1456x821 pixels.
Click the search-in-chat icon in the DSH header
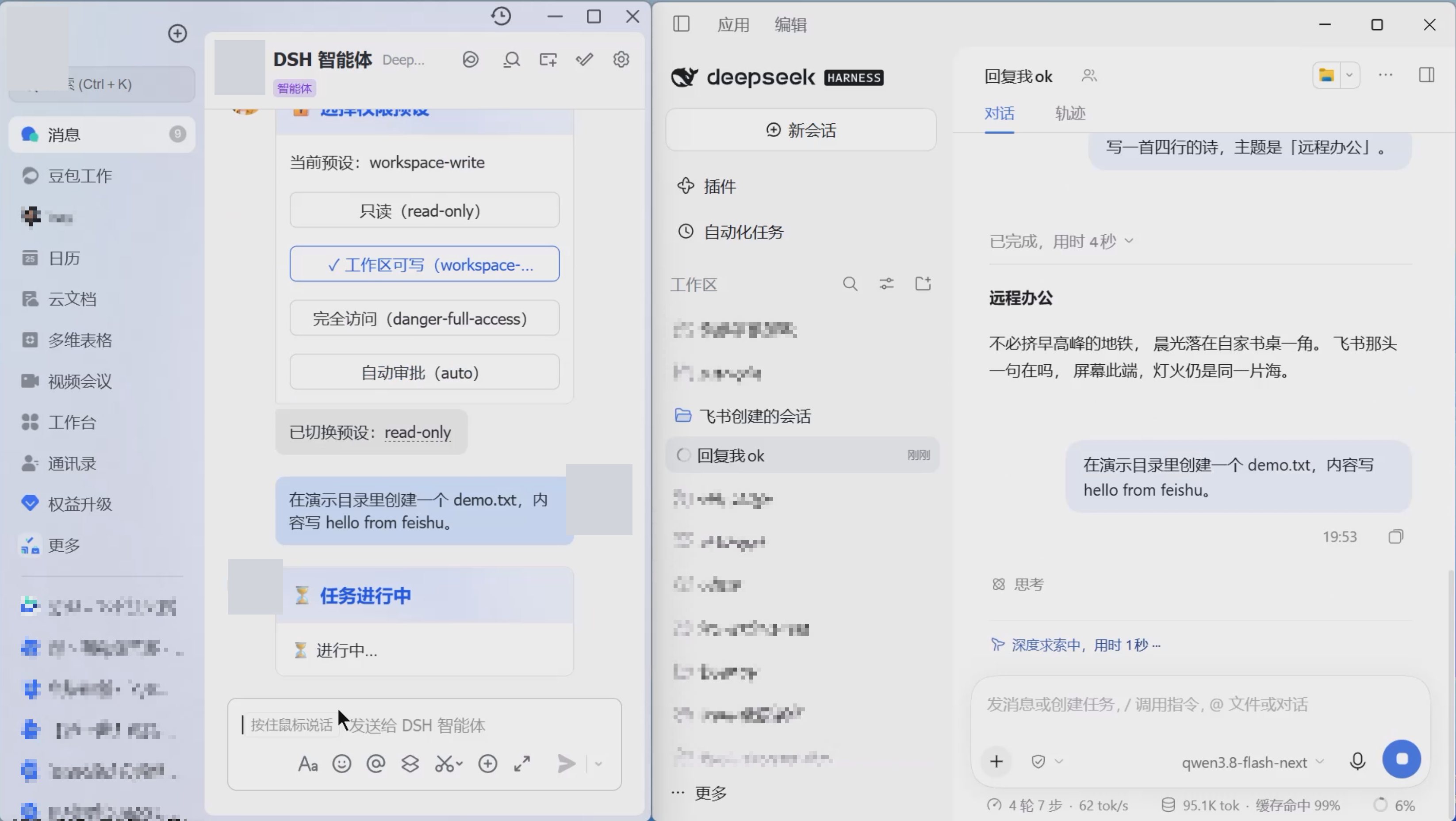coord(511,59)
